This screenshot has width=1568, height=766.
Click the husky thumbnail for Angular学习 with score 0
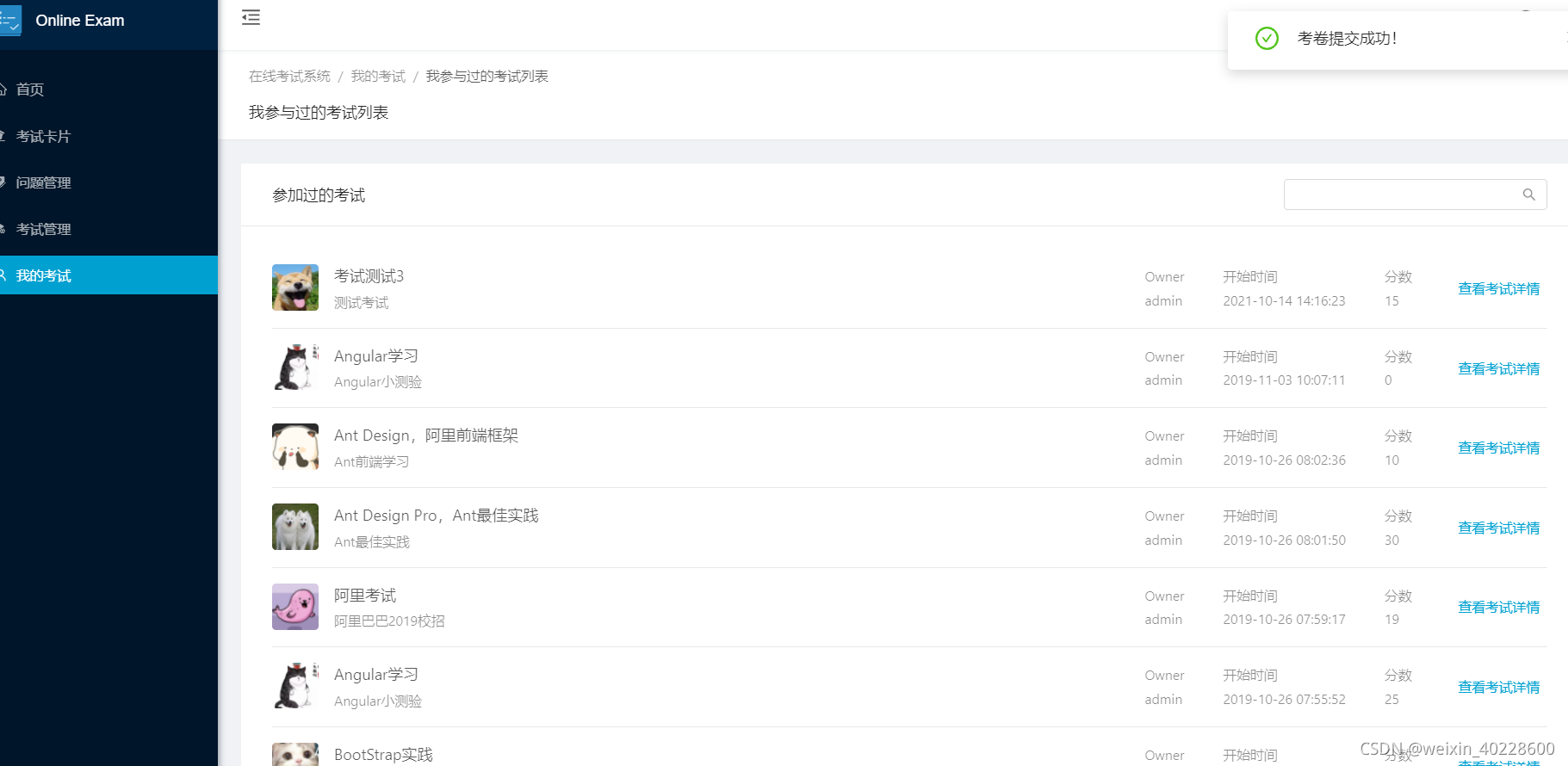[x=295, y=368]
